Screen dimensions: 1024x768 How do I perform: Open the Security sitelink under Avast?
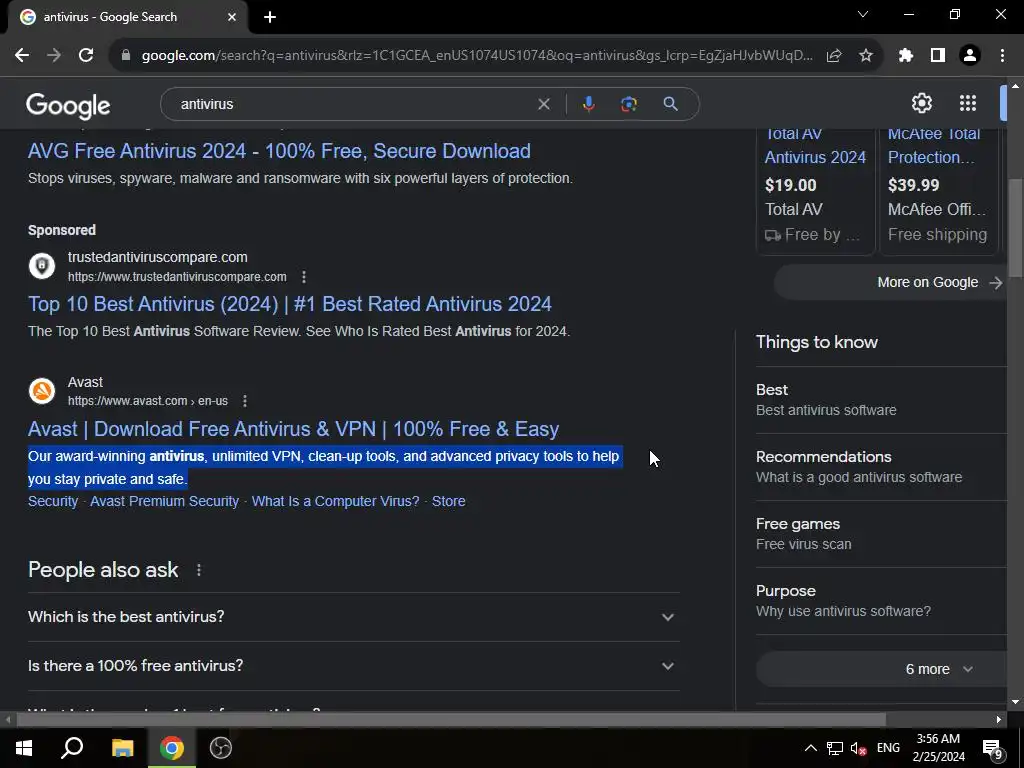point(53,501)
